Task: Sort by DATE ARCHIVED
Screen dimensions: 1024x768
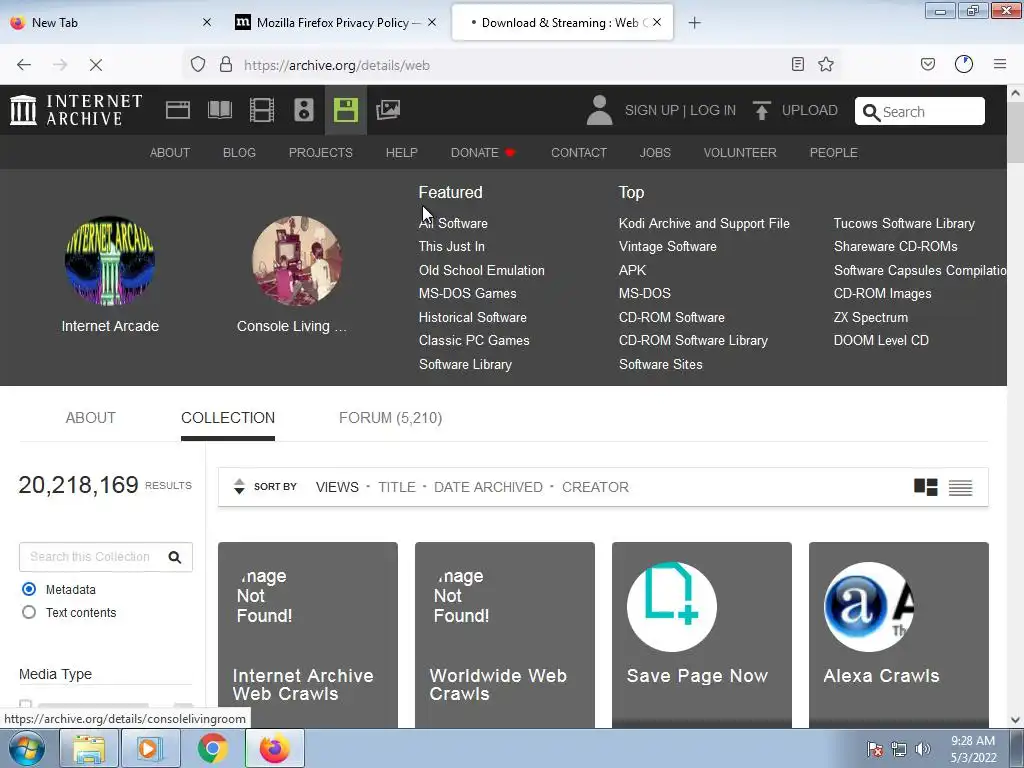Action: pyautogui.click(x=488, y=487)
